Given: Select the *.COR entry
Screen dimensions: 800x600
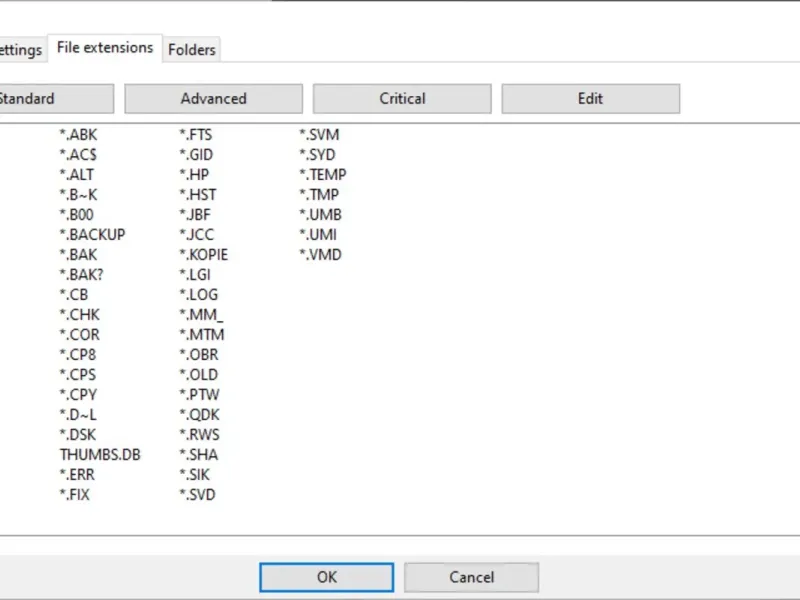Looking at the screenshot, I should tap(80, 335).
